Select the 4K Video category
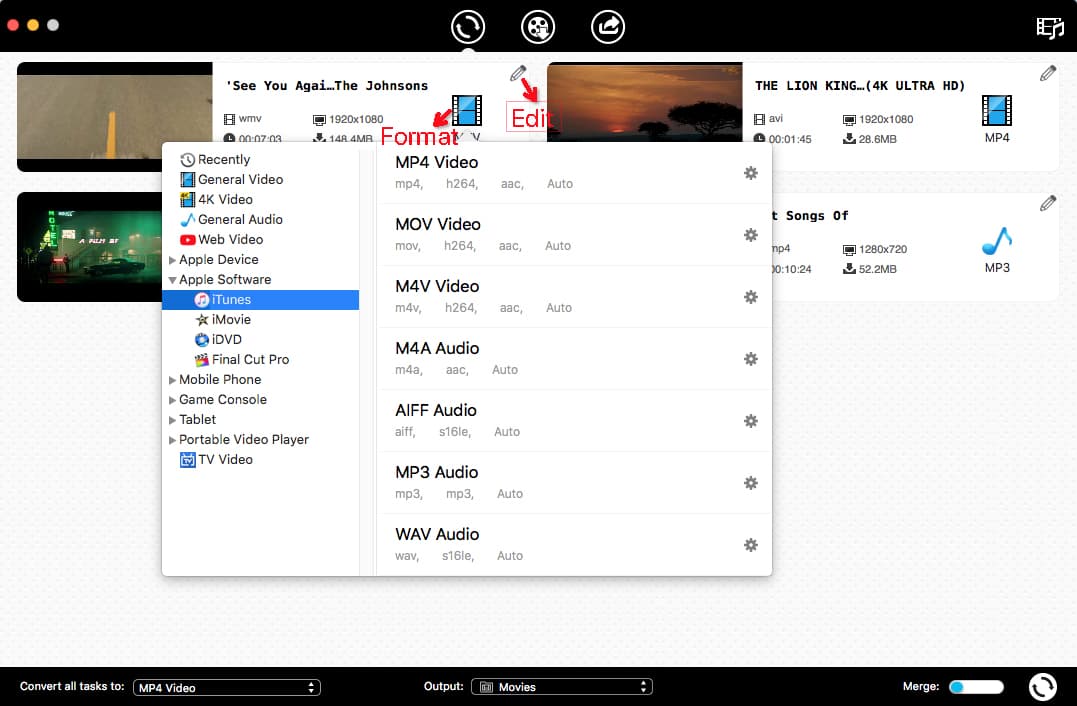Screen dimensions: 1077x706 (216, 199)
